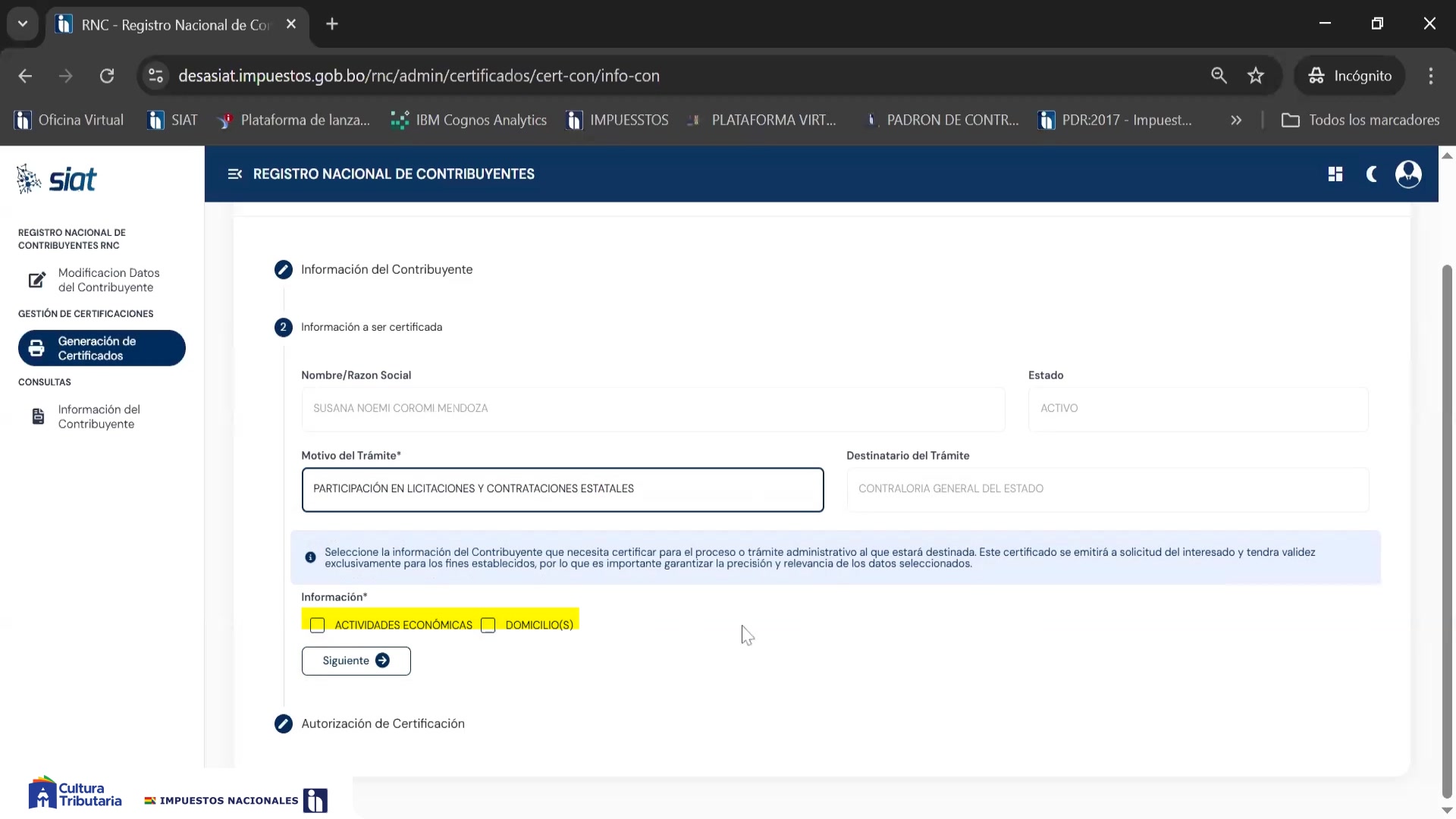
Task: Select Generación de Certificados menu item
Action: click(102, 348)
